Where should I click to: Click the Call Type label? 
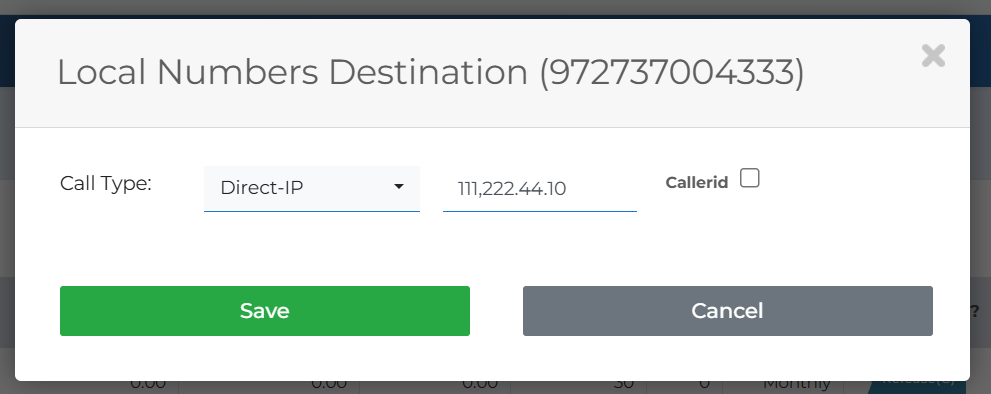click(x=106, y=183)
